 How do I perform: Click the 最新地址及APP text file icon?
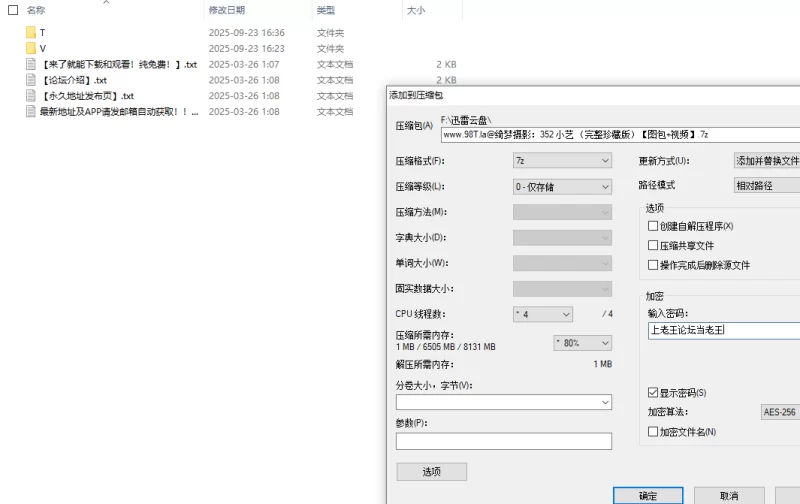31,112
